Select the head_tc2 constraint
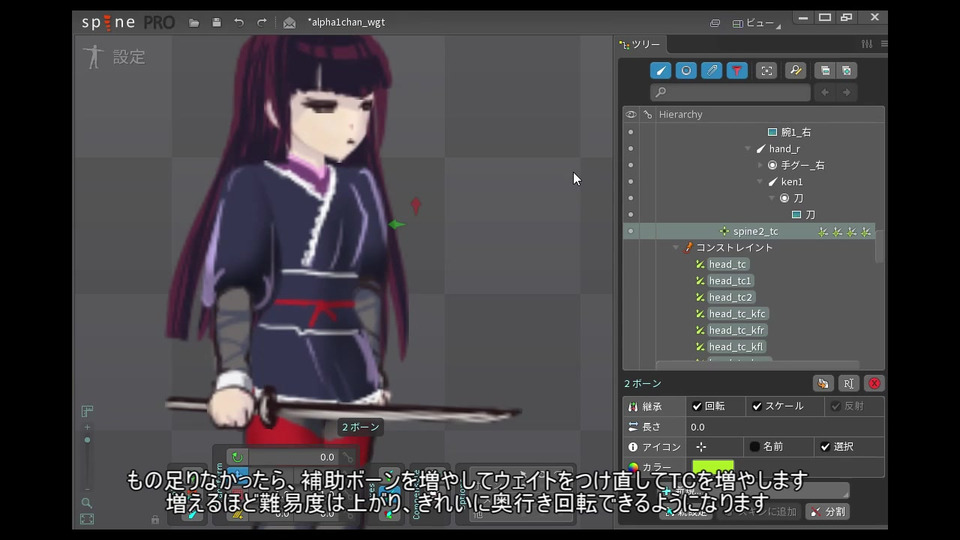 730,298
